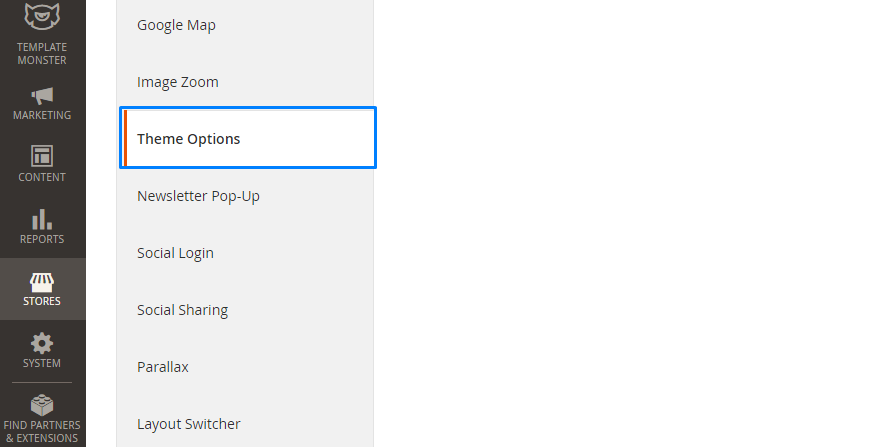Viewport: 874px width, 447px height.
Task: Open the Content layout icon
Action: tap(42, 156)
